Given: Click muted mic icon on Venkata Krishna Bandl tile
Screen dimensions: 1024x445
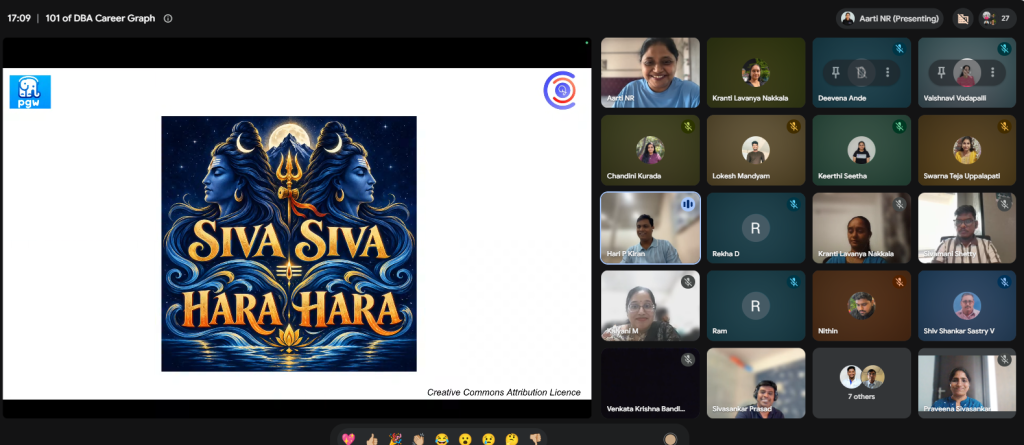Looking at the screenshot, I should tap(688, 359).
